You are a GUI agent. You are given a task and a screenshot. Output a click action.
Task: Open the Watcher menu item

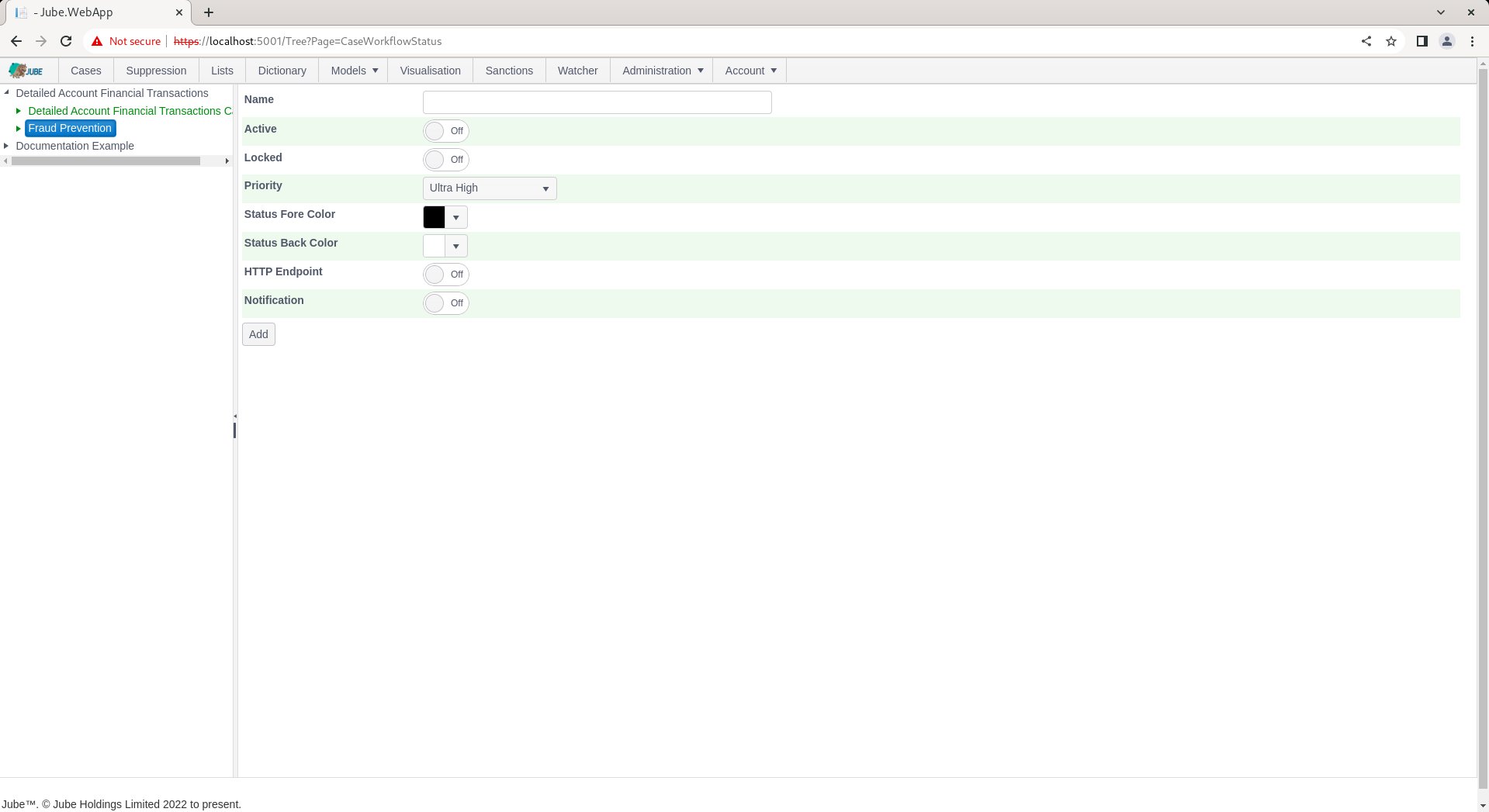click(578, 71)
